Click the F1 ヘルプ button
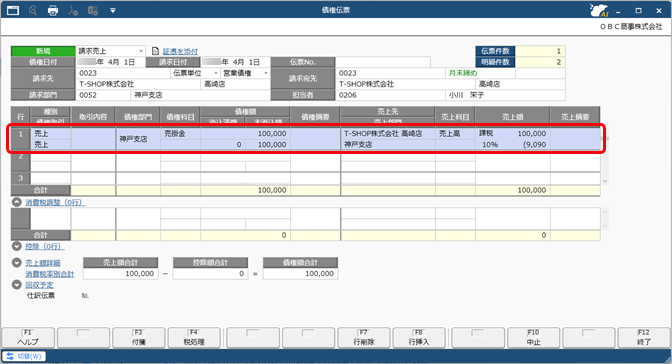 [28, 337]
